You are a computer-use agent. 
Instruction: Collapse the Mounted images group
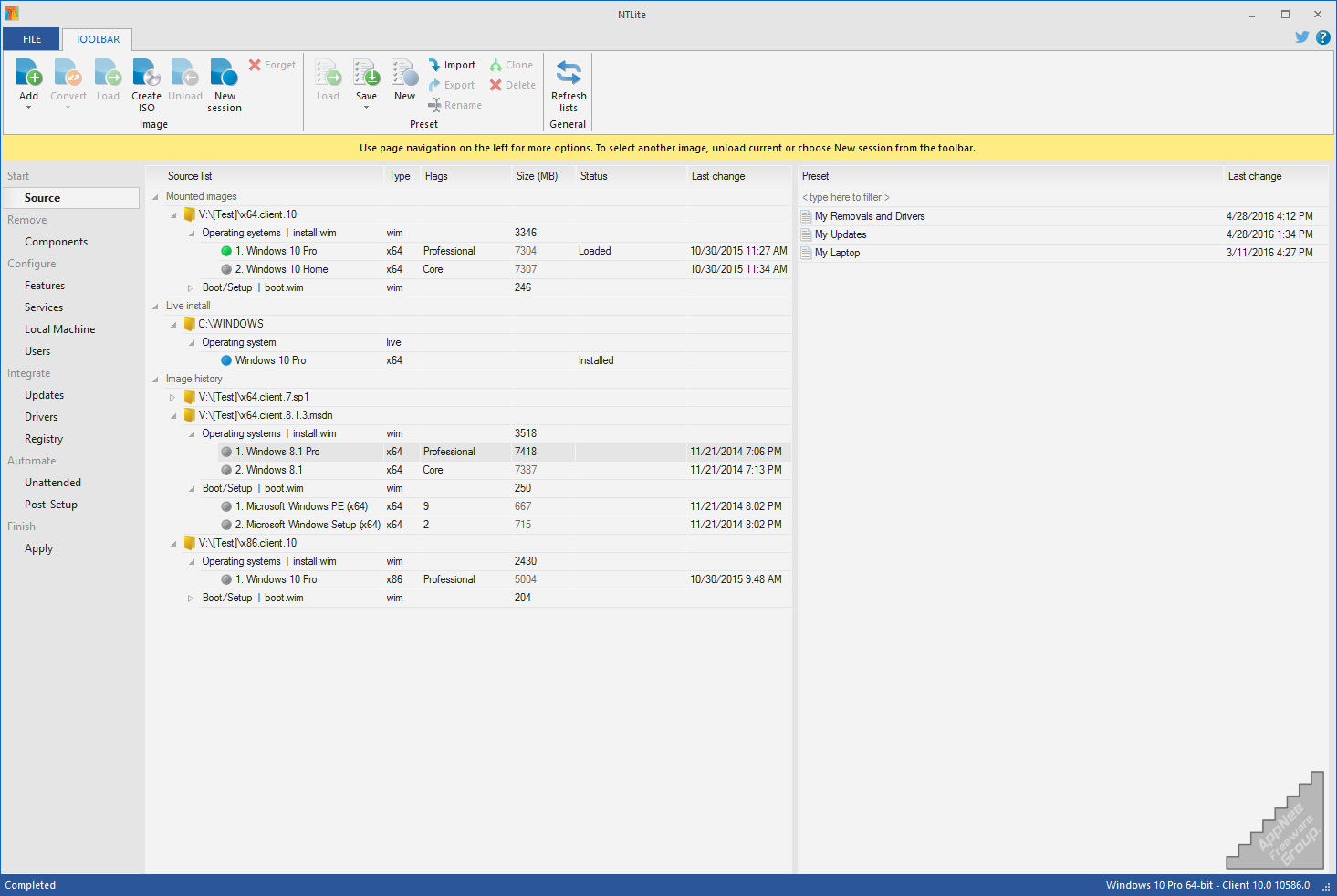[155, 196]
